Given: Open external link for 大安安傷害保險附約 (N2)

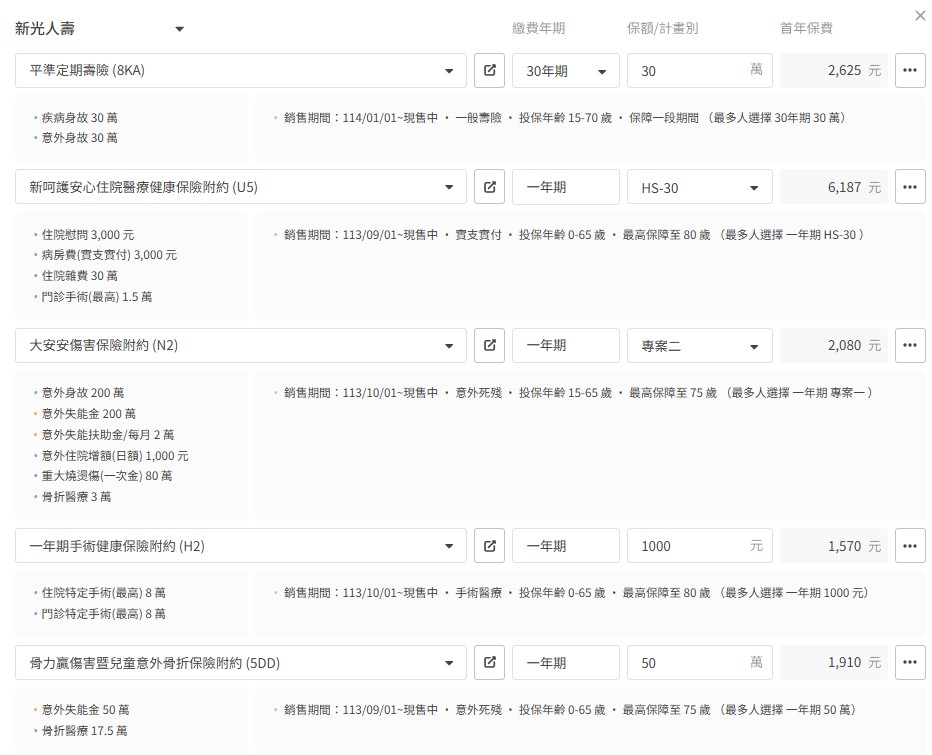Looking at the screenshot, I should (489, 346).
